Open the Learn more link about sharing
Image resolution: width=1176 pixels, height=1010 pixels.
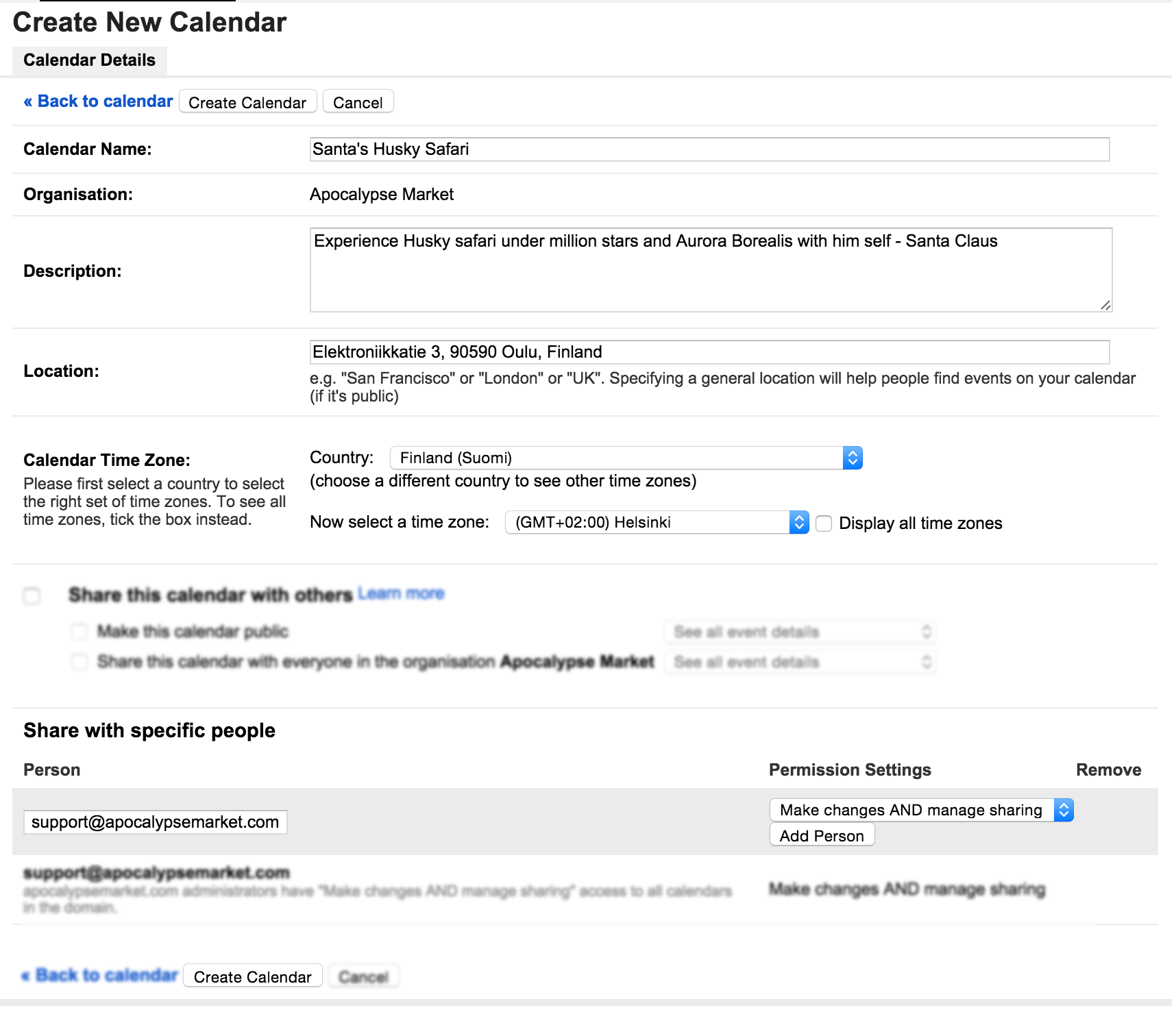pyautogui.click(x=401, y=593)
